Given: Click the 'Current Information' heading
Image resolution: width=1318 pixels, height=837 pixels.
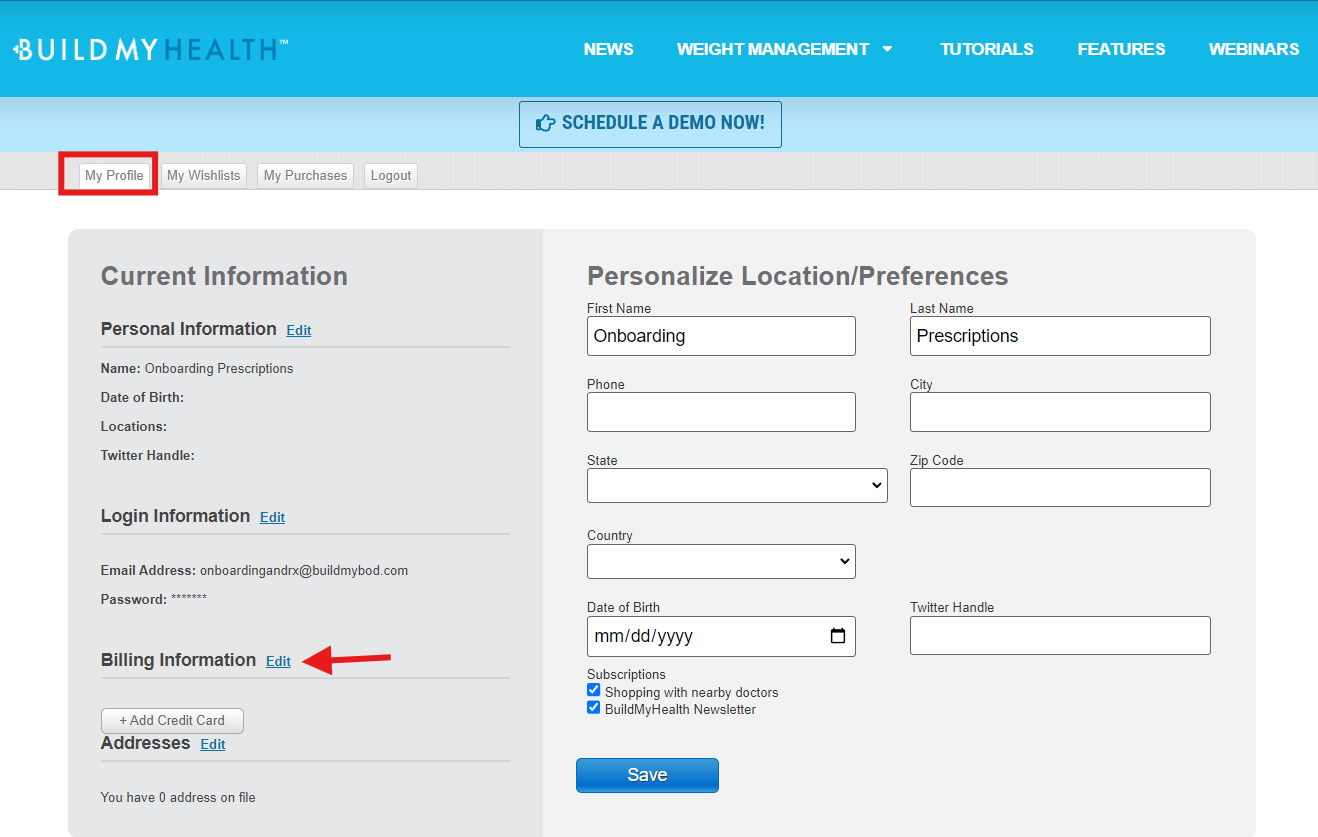Looking at the screenshot, I should (224, 276).
